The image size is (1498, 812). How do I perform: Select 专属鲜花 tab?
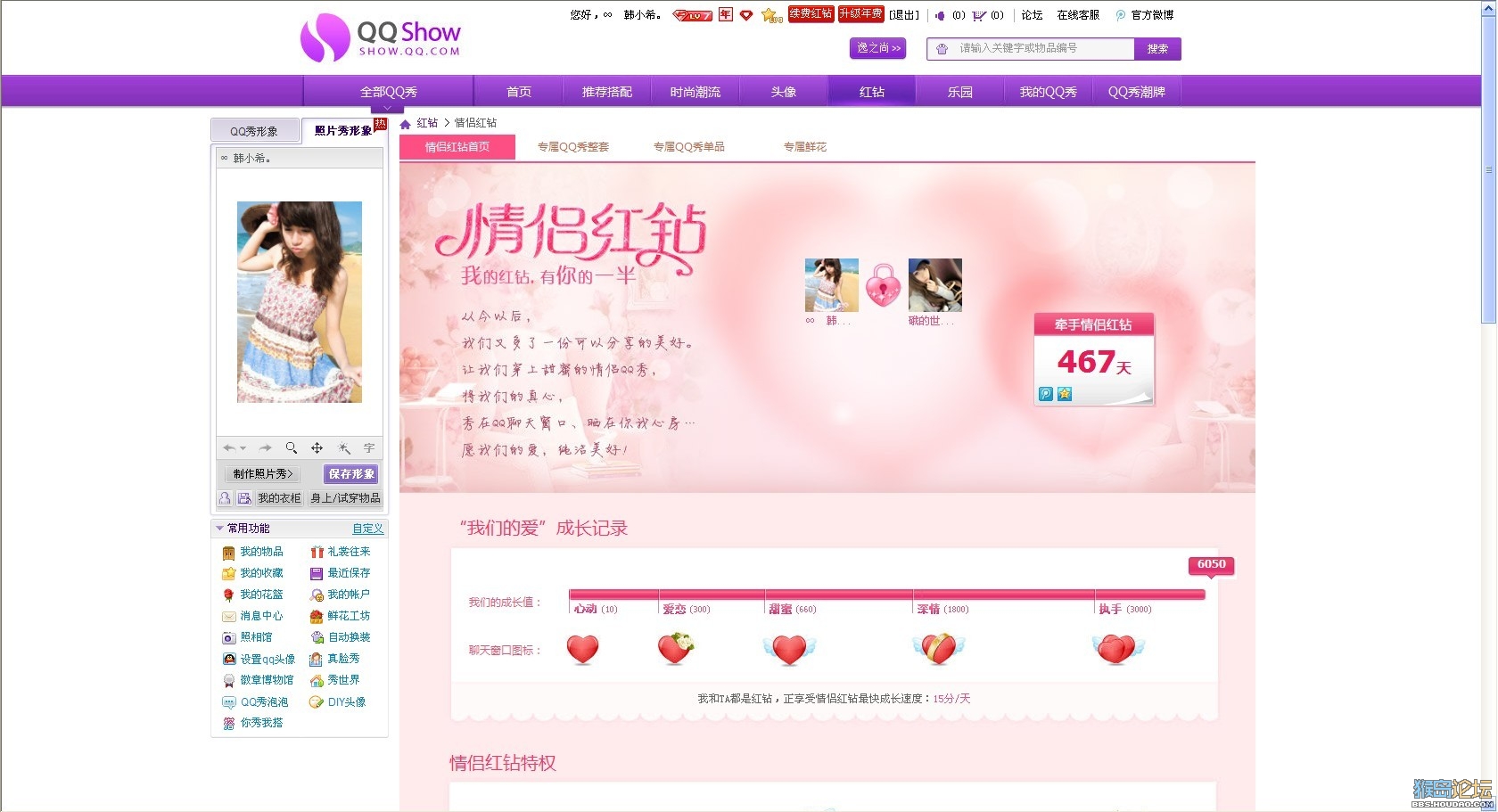click(805, 147)
